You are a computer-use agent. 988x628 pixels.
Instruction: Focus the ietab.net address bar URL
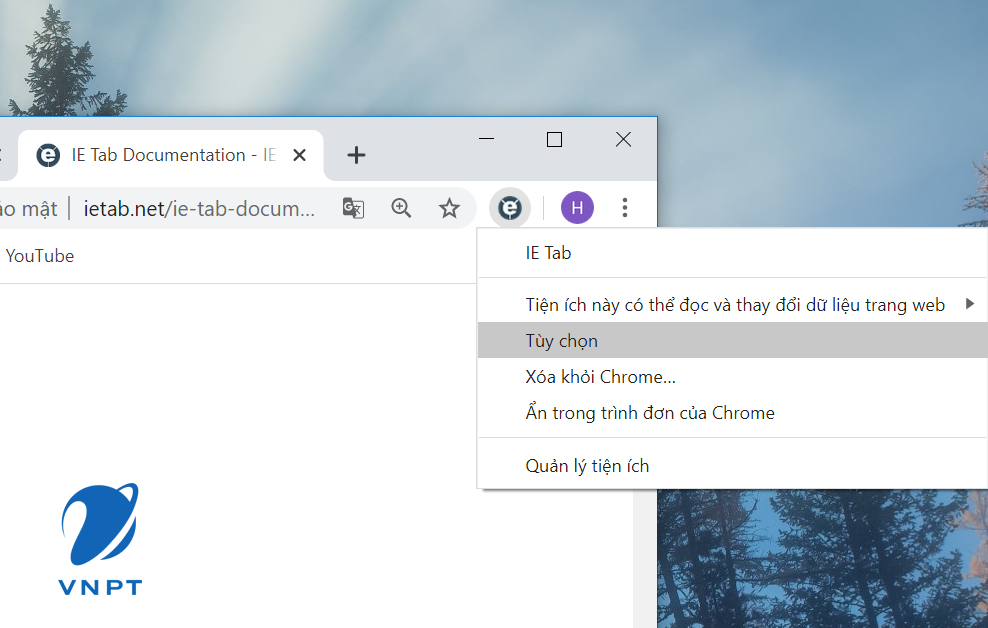(199, 208)
